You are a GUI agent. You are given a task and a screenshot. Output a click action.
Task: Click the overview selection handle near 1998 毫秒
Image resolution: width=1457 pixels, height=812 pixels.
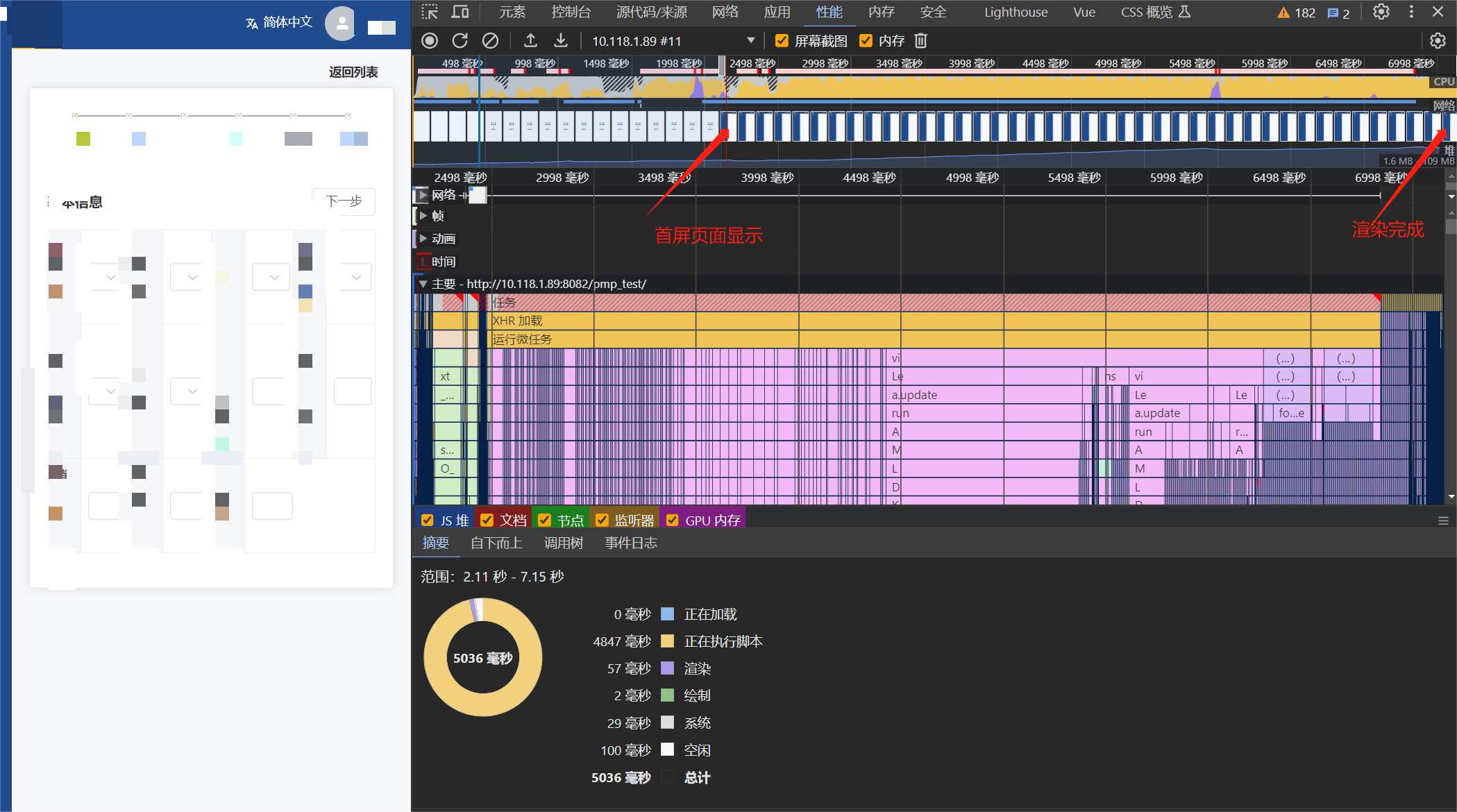722,66
